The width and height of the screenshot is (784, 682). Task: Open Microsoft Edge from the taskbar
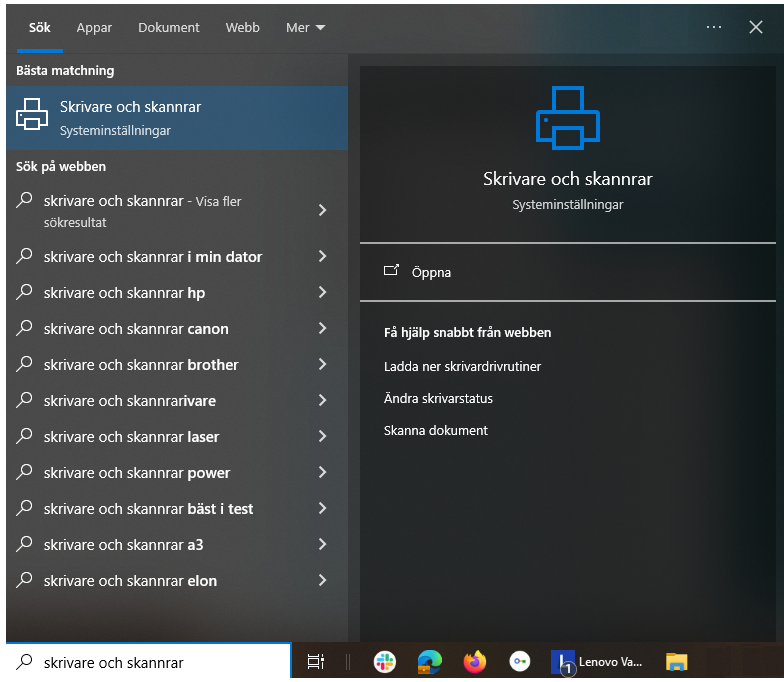pyautogui.click(x=430, y=661)
